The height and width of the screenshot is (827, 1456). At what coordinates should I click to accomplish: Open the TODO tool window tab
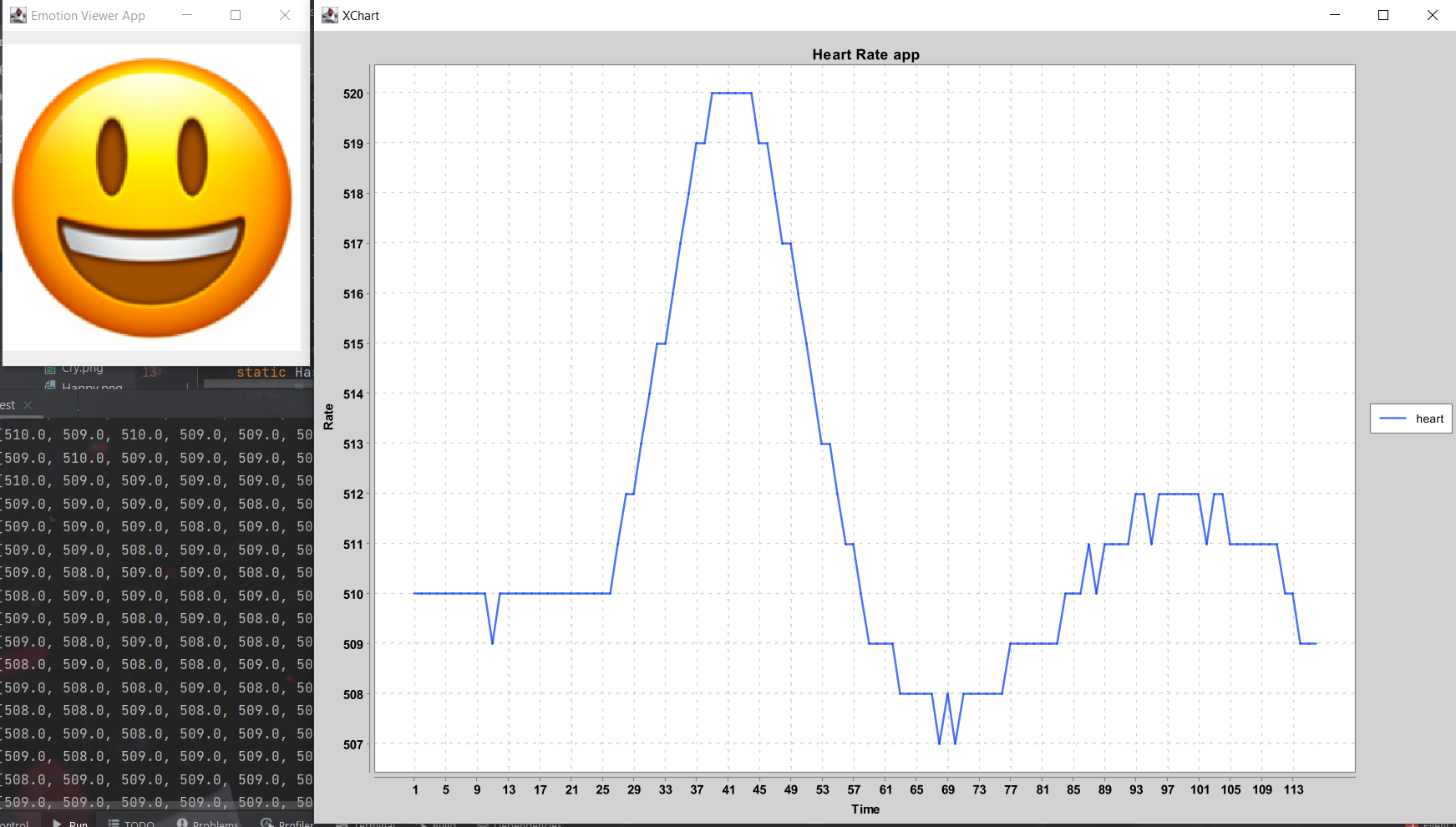tap(132, 823)
